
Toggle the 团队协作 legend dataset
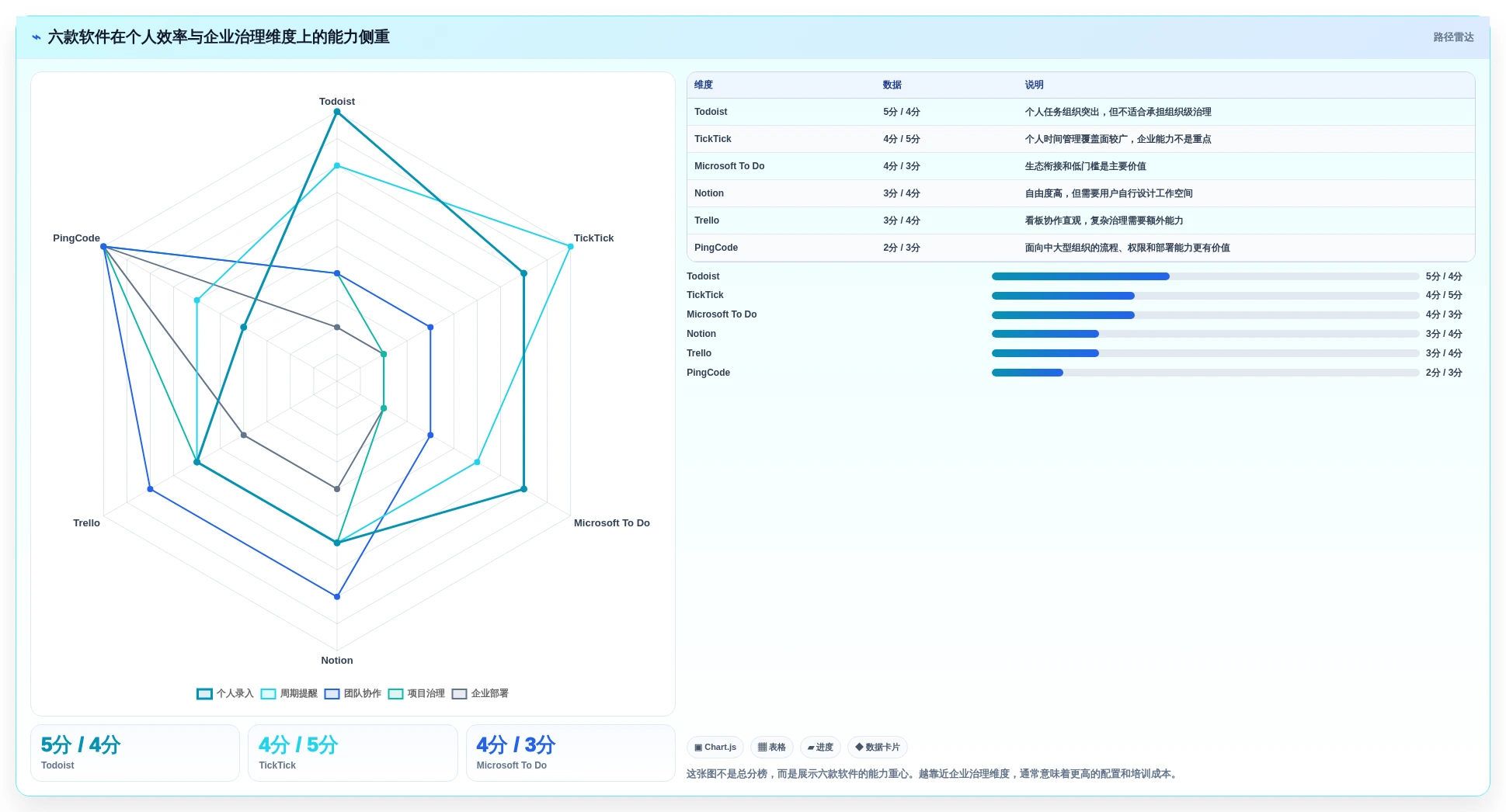(353, 693)
